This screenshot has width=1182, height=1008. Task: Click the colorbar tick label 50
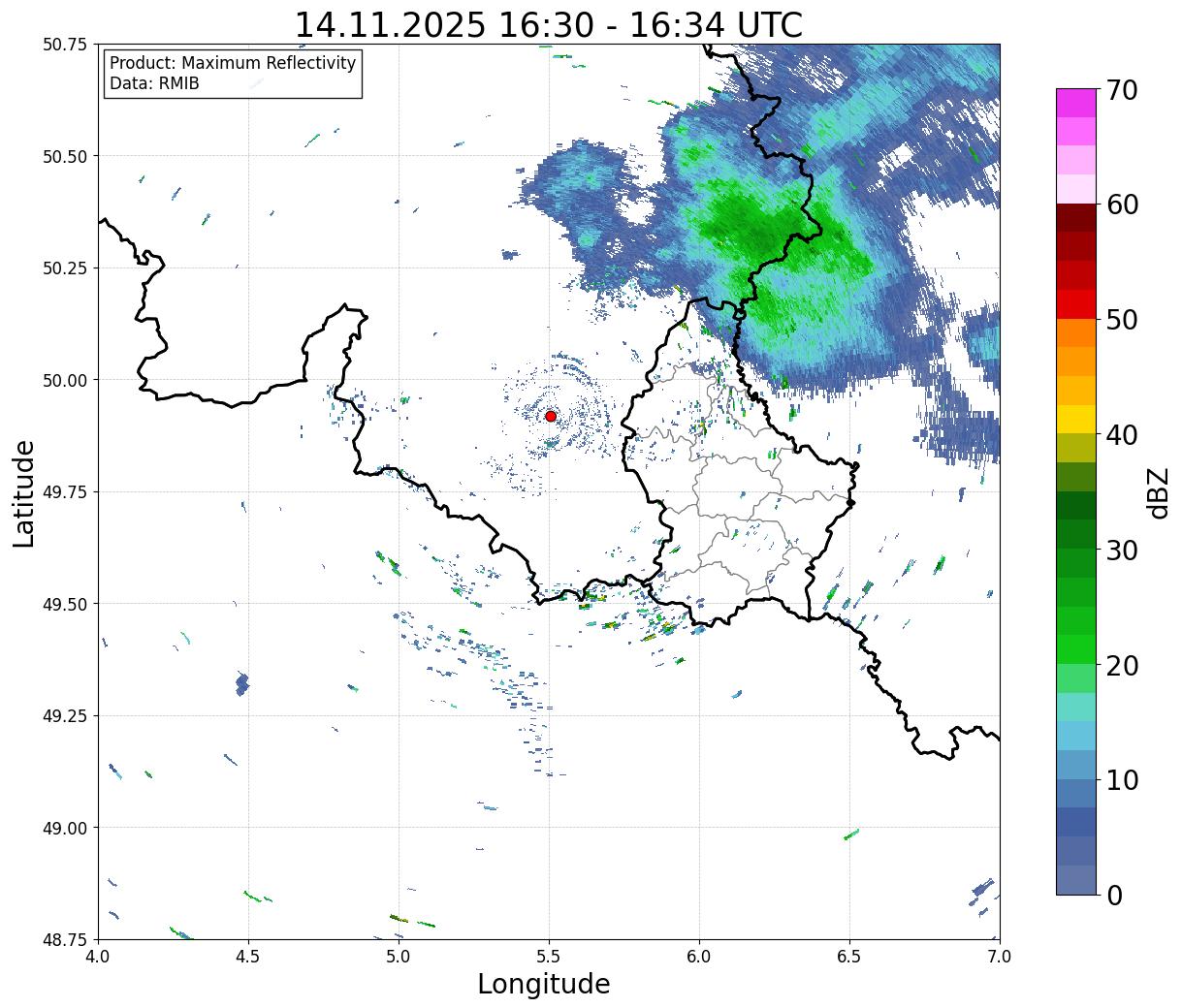(1122, 320)
